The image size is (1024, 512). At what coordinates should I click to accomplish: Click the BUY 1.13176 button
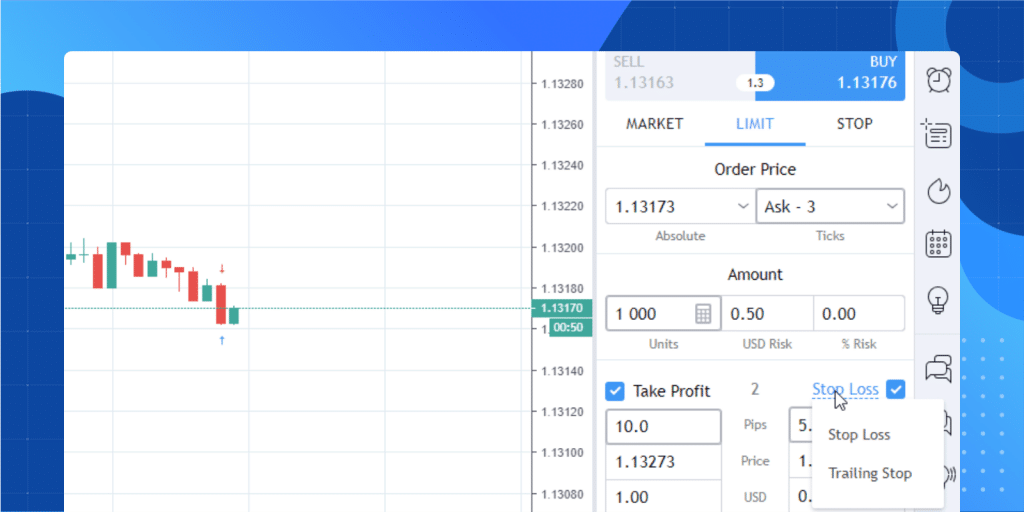pyautogui.click(x=831, y=76)
